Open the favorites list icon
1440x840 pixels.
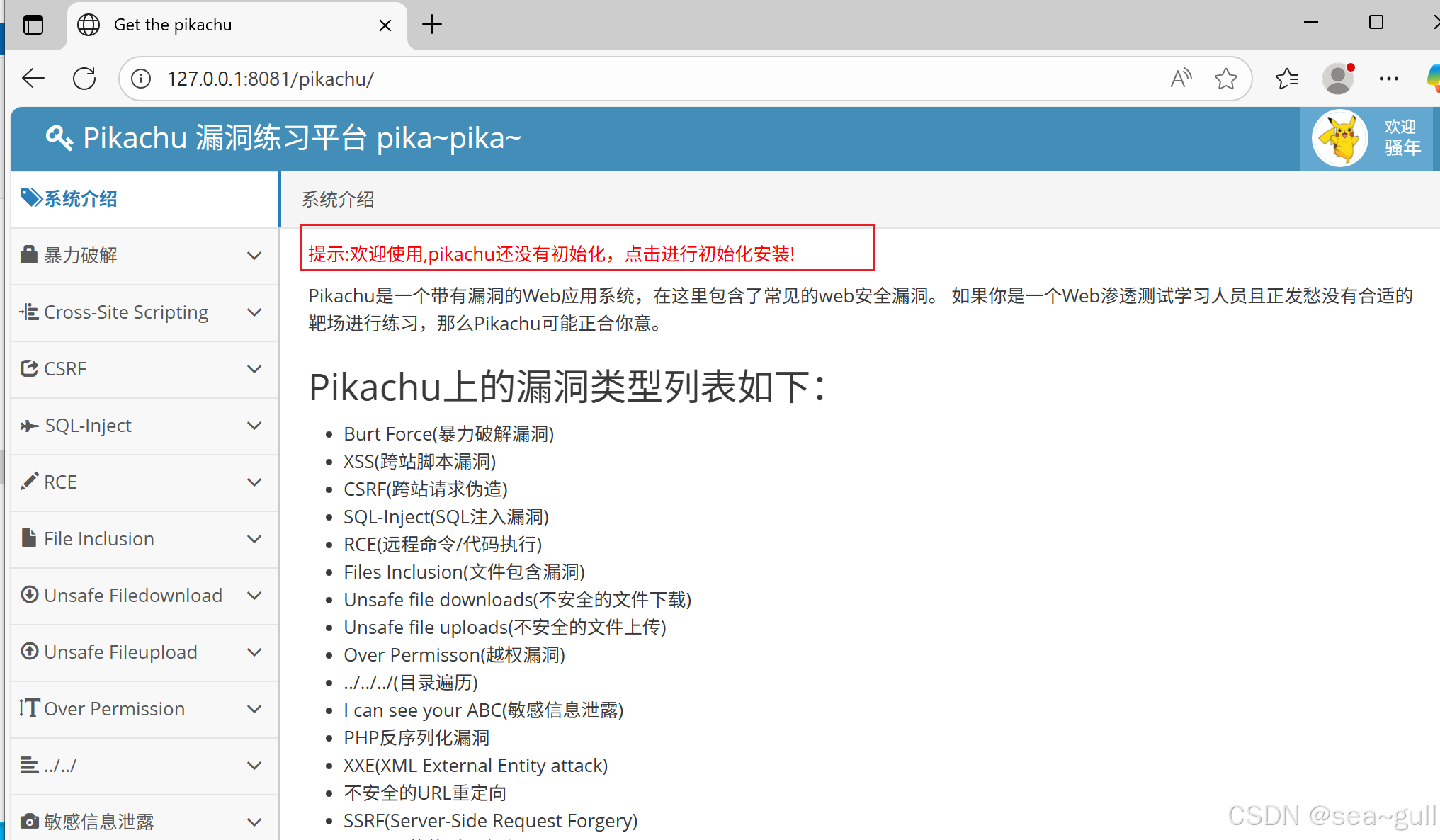(x=1286, y=79)
